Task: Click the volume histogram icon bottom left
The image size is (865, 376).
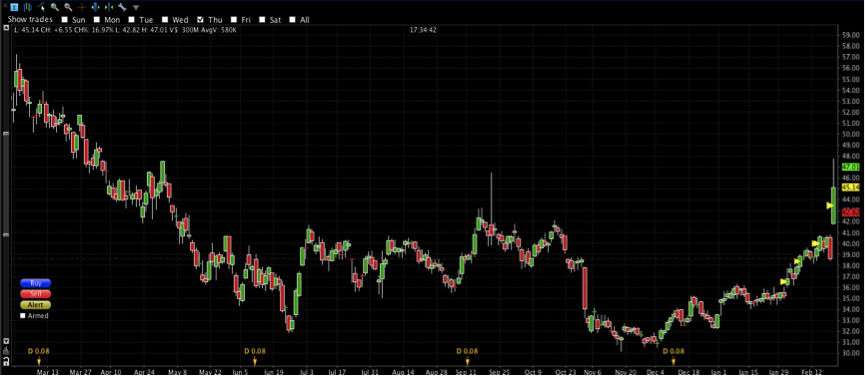Action: [6, 351]
